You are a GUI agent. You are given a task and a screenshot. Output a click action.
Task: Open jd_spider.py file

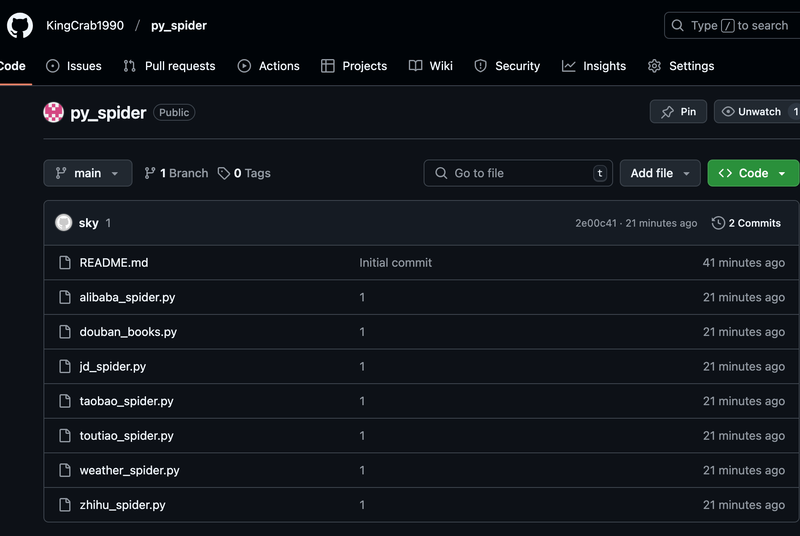(113, 367)
